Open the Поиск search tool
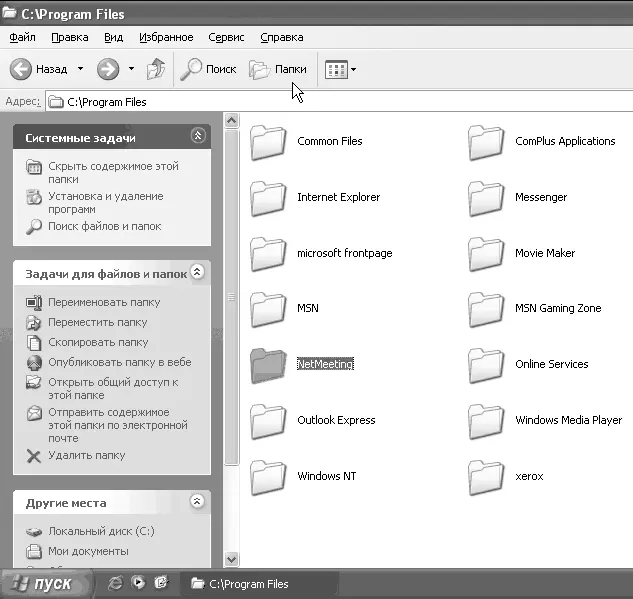 [208, 69]
